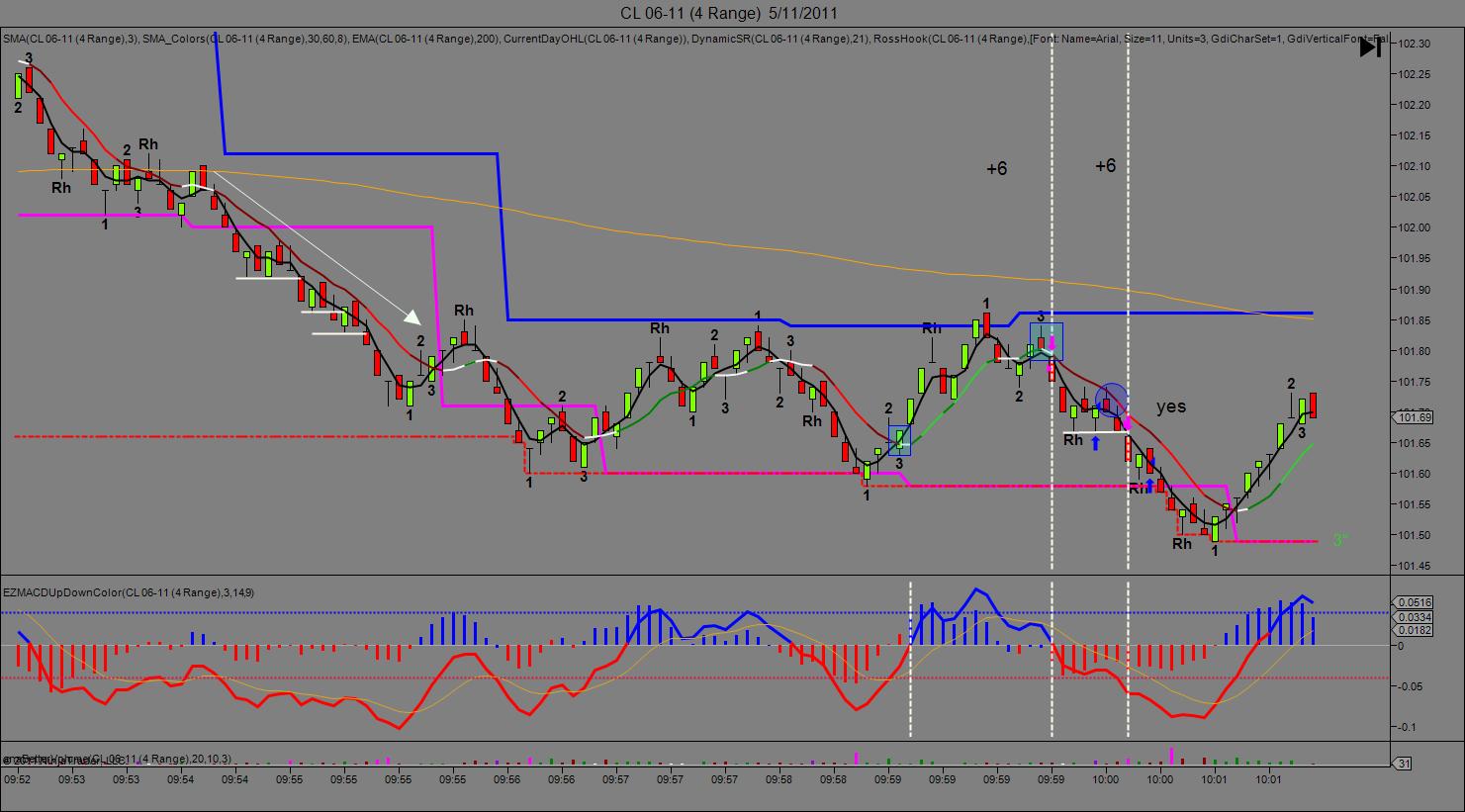
Task: Click the 102.05 price axis label
Action: 1416,197
